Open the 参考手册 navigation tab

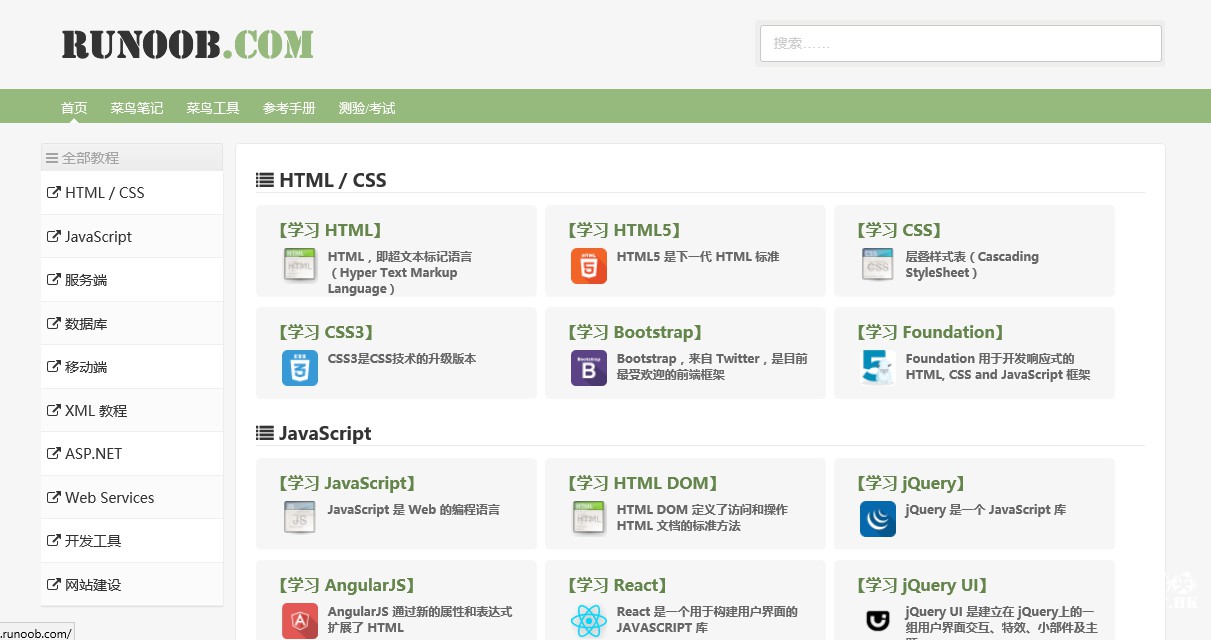[x=289, y=108]
